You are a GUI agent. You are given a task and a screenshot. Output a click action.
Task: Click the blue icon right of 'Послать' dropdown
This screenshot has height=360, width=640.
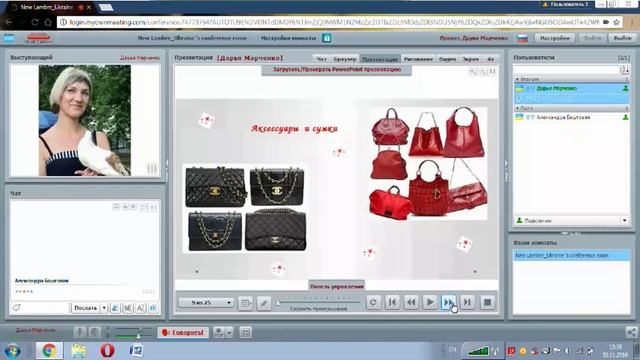pyautogui.click(x=115, y=308)
